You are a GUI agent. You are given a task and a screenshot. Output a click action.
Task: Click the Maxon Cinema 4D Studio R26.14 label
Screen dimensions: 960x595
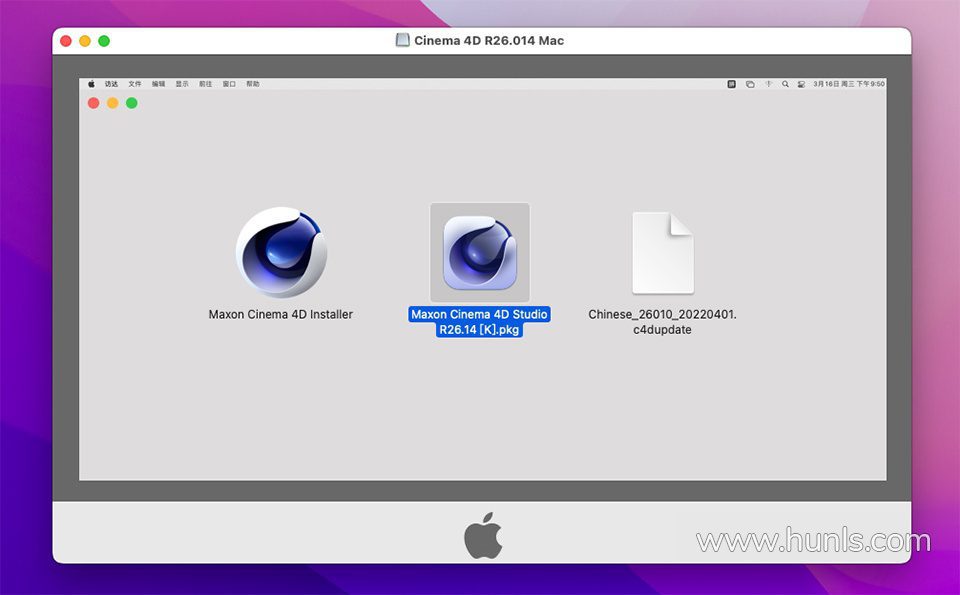point(480,322)
